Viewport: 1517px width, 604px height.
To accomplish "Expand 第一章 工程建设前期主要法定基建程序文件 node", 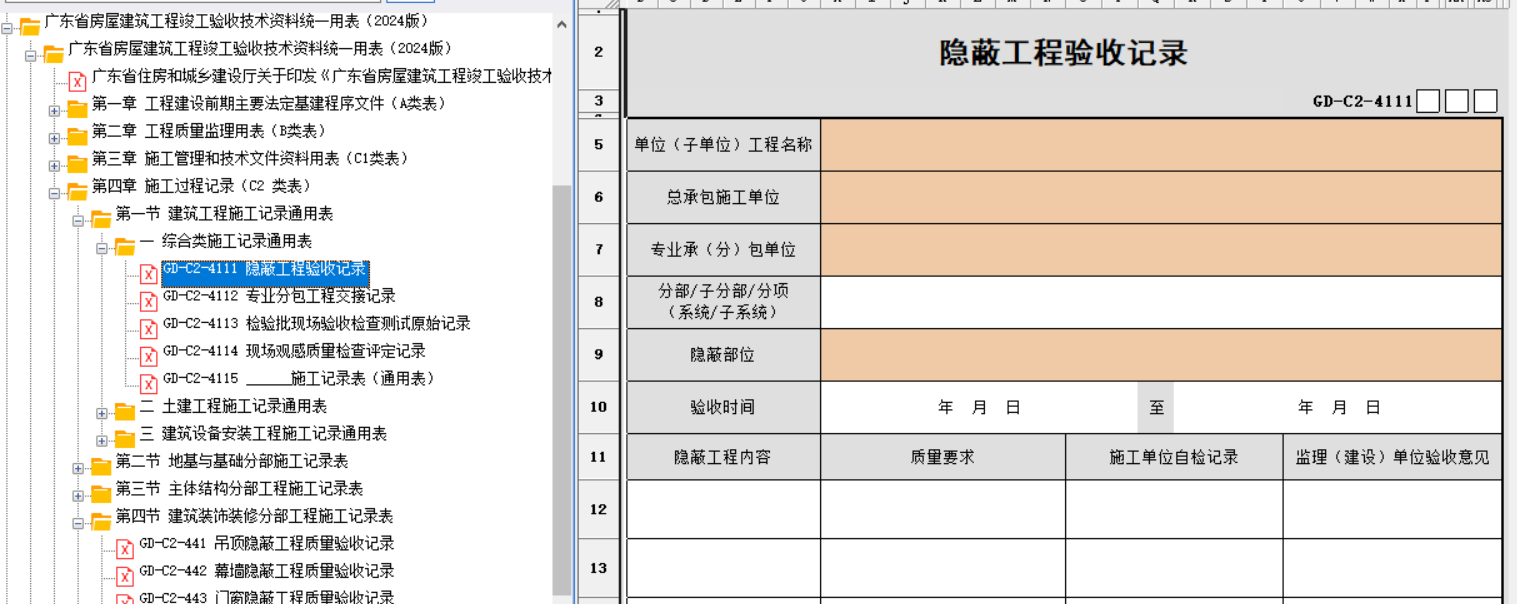I will [54, 109].
